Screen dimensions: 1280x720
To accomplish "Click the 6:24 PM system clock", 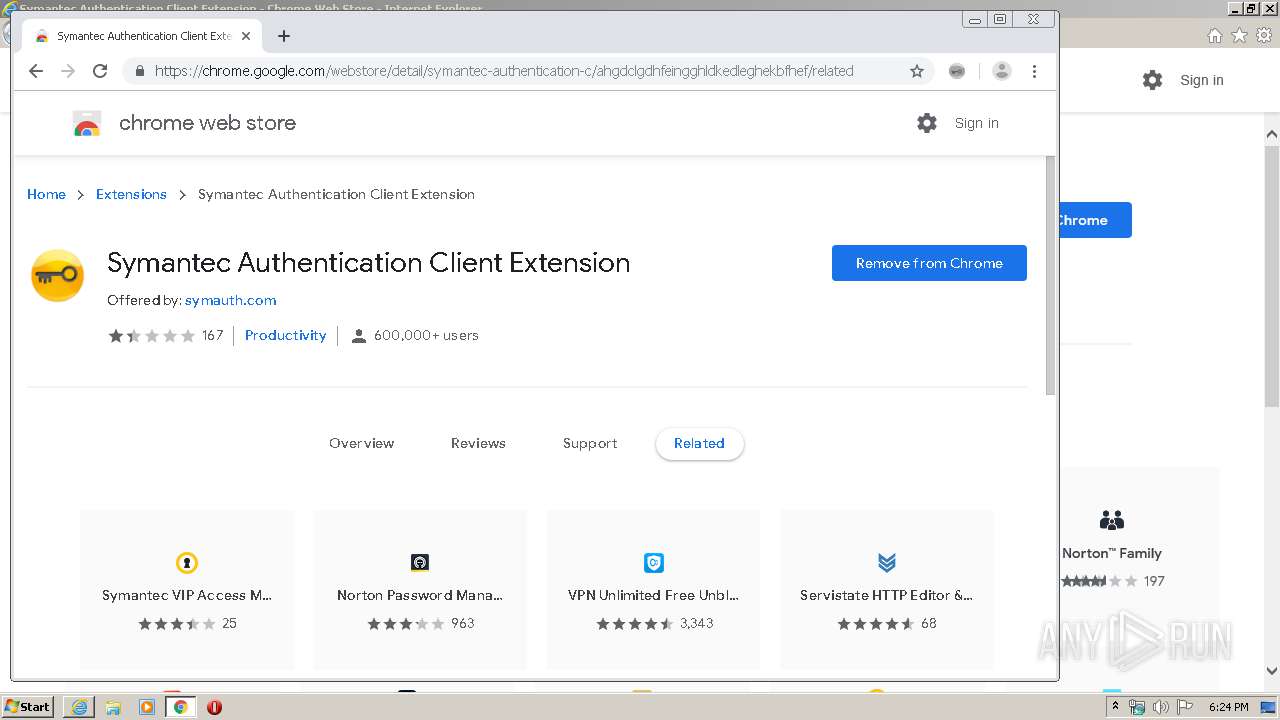I will point(1228,707).
